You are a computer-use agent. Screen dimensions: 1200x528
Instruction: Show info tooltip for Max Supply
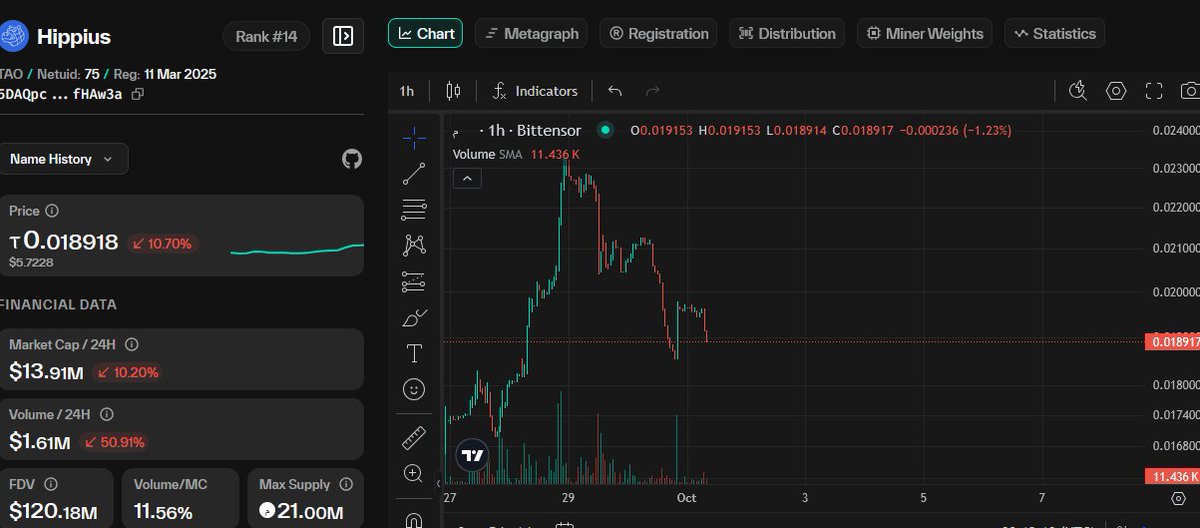[344, 484]
